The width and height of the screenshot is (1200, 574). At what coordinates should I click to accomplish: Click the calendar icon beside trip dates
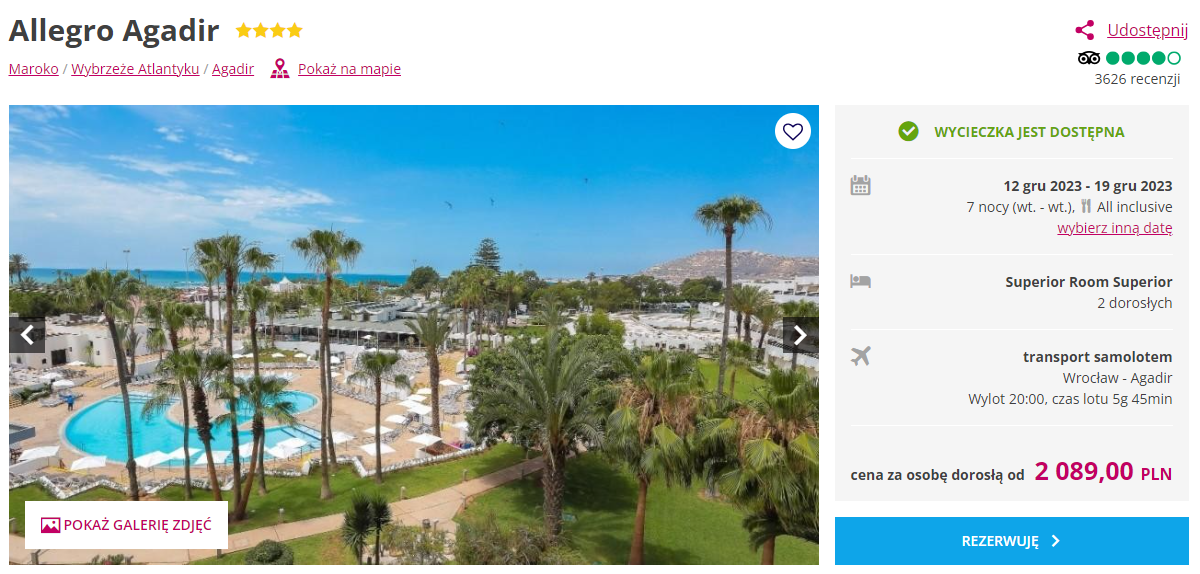860,185
